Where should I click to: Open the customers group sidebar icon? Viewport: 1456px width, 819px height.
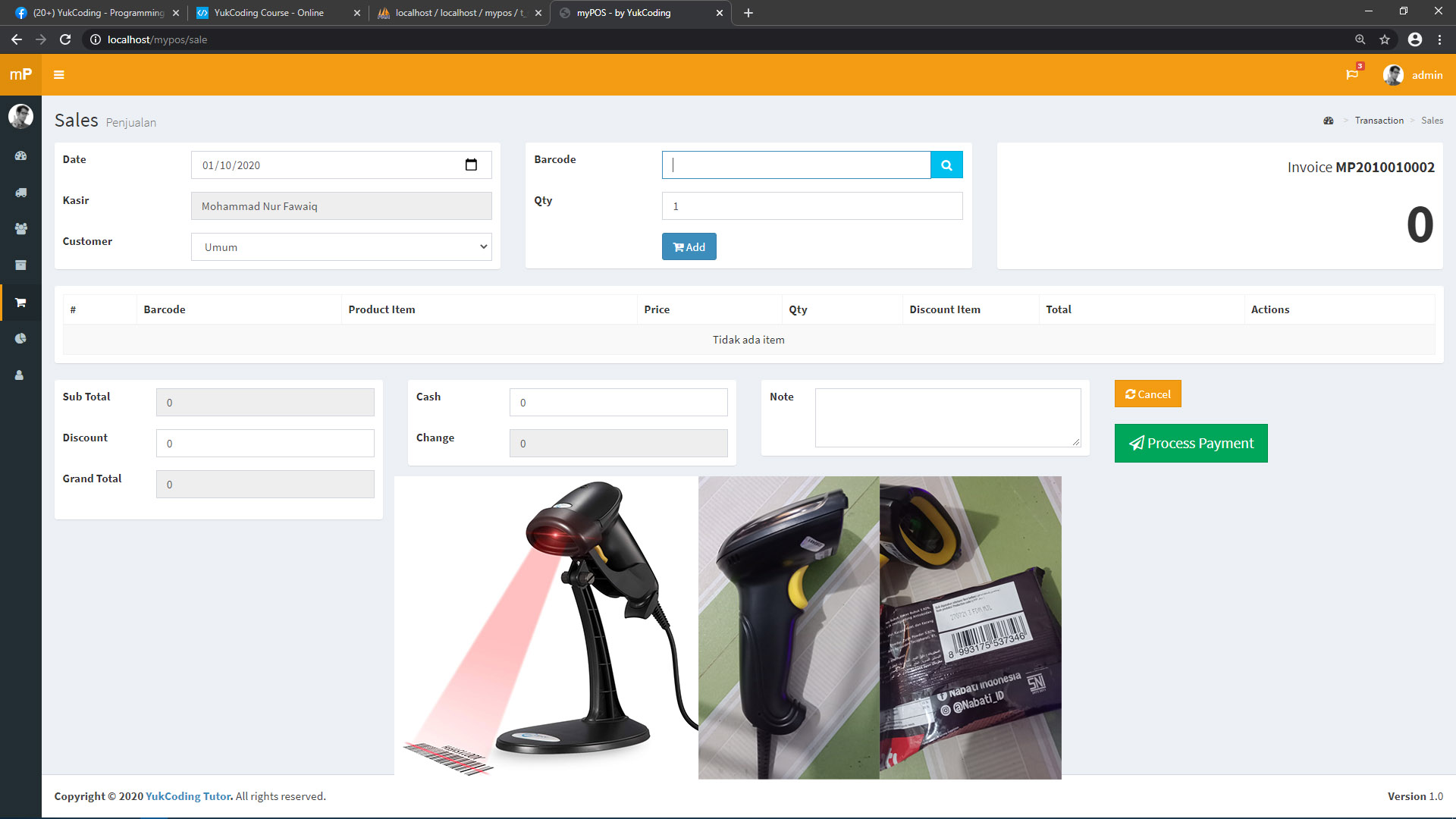pyautogui.click(x=20, y=228)
